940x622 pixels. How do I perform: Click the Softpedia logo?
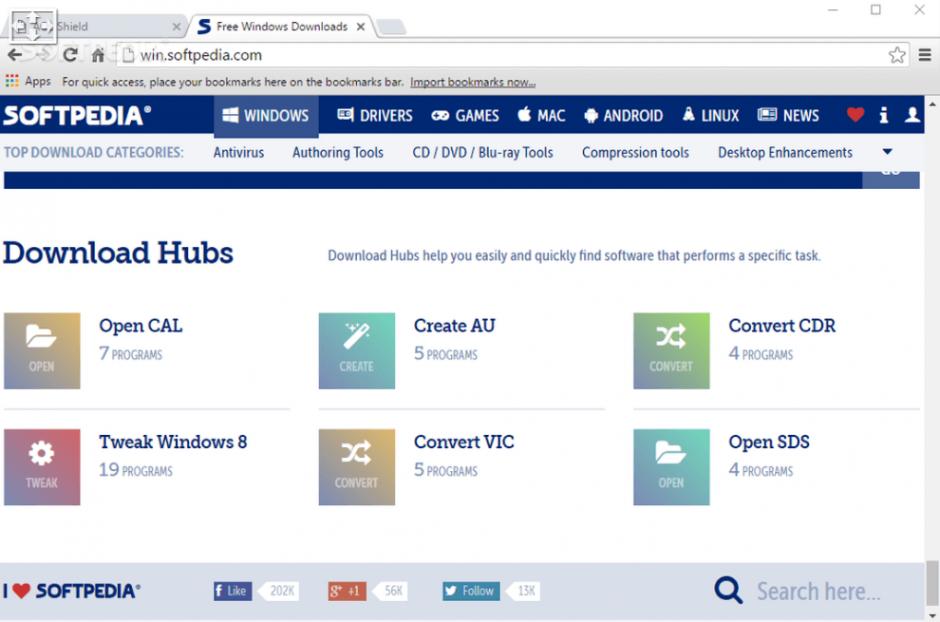pos(77,115)
